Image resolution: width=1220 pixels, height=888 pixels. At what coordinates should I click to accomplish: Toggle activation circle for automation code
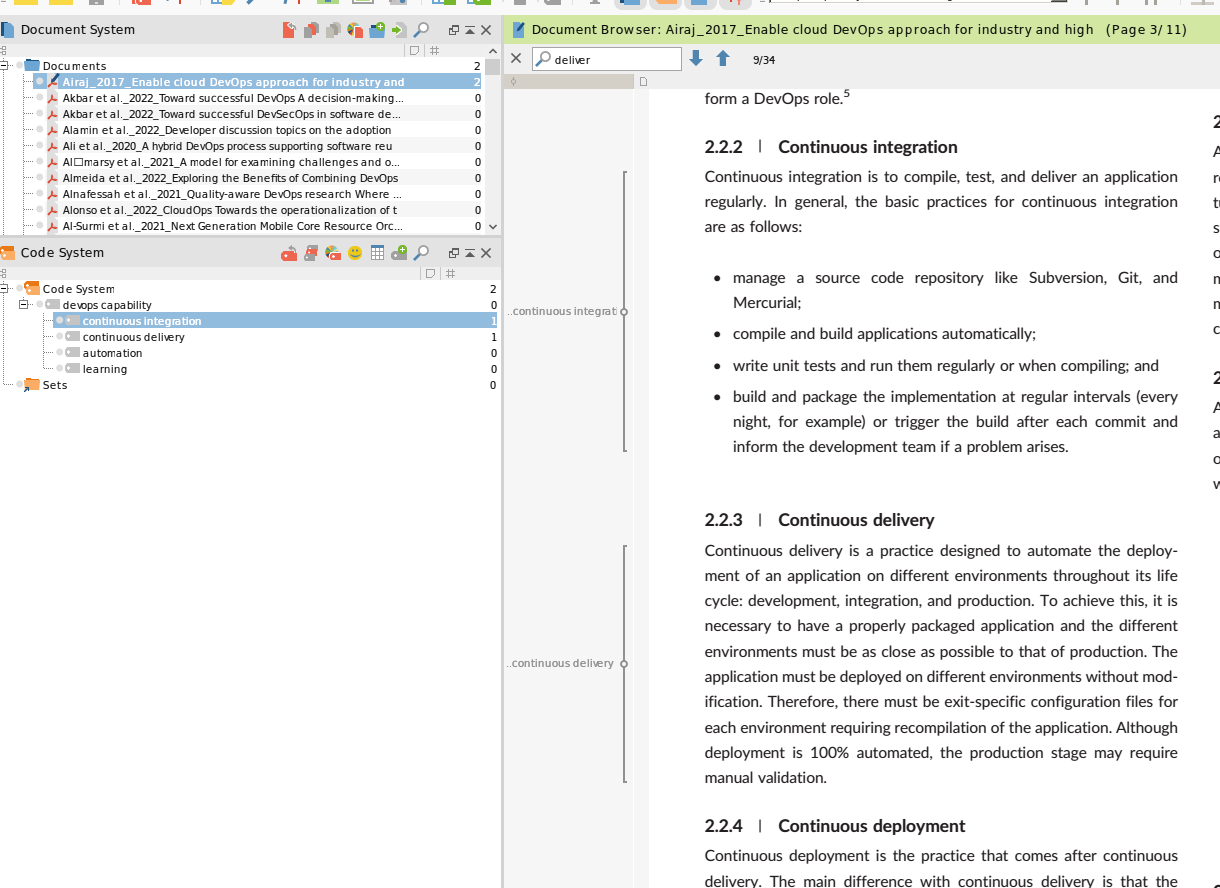[60, 353]
